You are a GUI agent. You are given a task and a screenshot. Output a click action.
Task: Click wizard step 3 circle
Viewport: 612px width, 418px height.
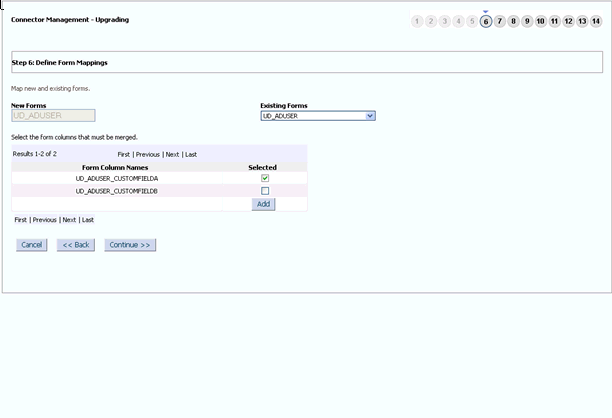coord(445,21)
